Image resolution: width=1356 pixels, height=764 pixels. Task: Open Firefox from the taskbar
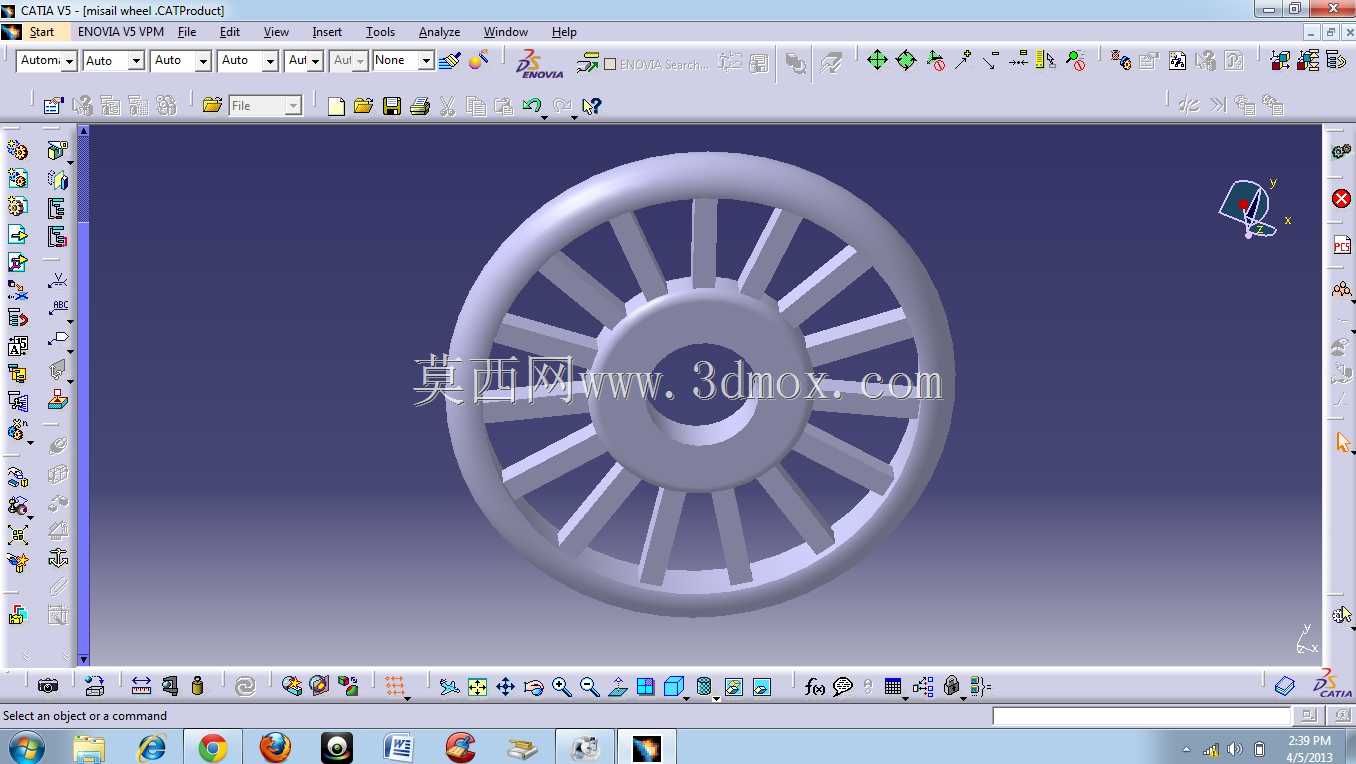coord(275,747)
